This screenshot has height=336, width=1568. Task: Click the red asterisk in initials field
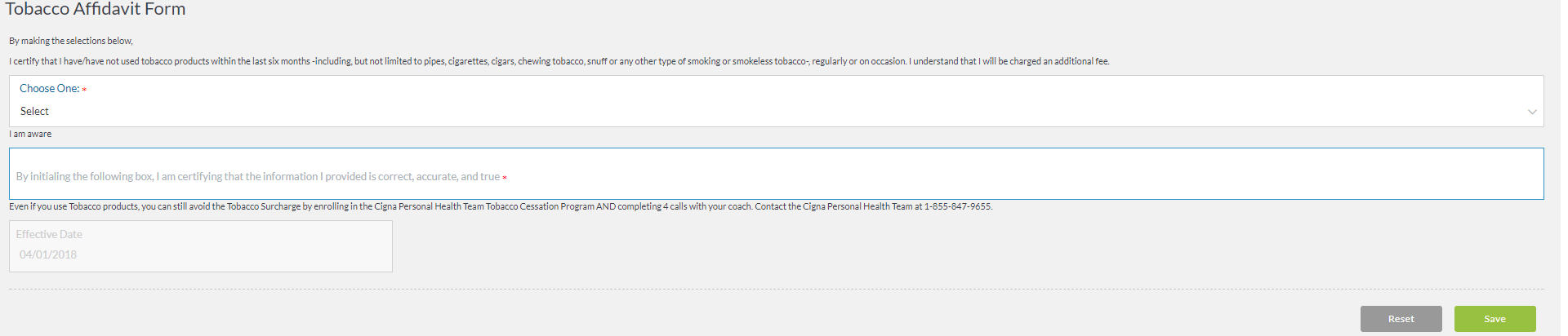(x=505, y=177)
